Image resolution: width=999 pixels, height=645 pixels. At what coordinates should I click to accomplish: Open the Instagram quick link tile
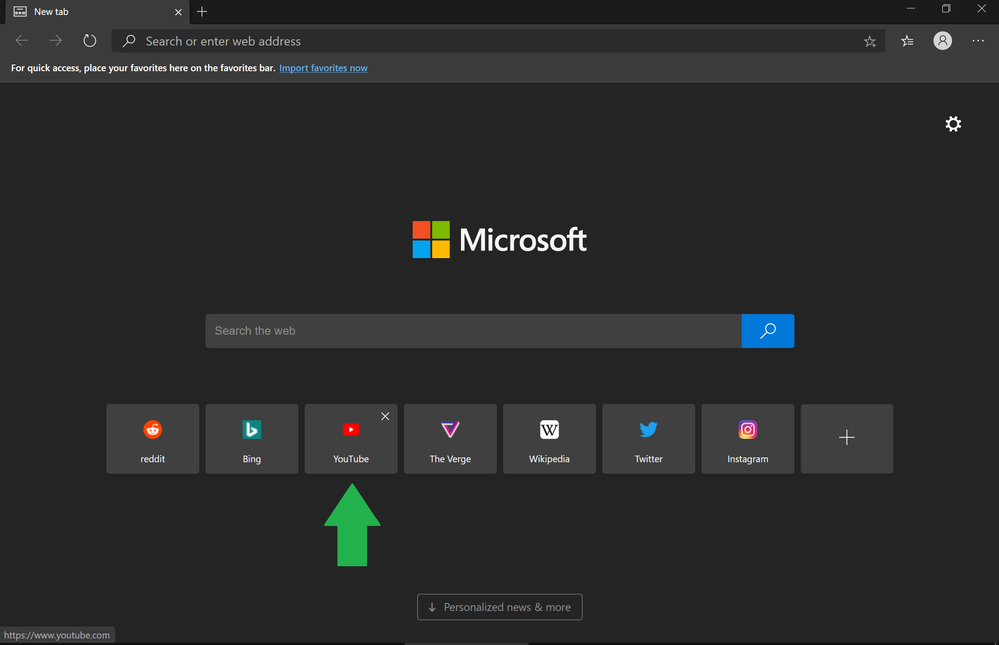tap(748, 438)
